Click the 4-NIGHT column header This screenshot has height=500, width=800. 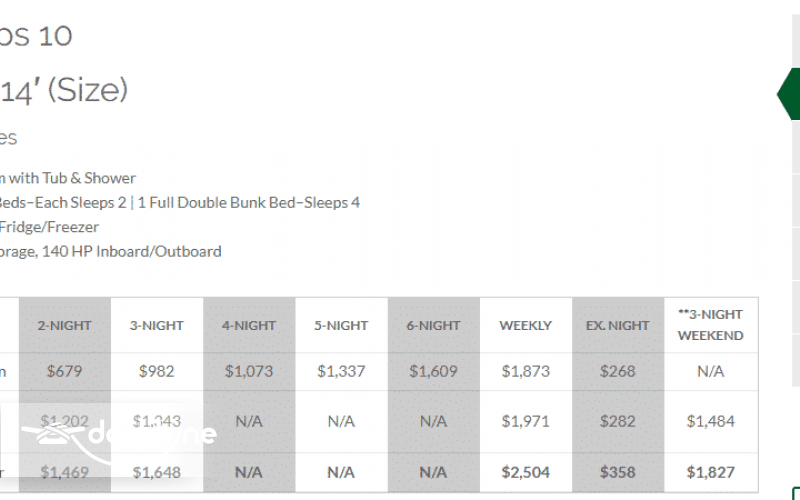249,326
